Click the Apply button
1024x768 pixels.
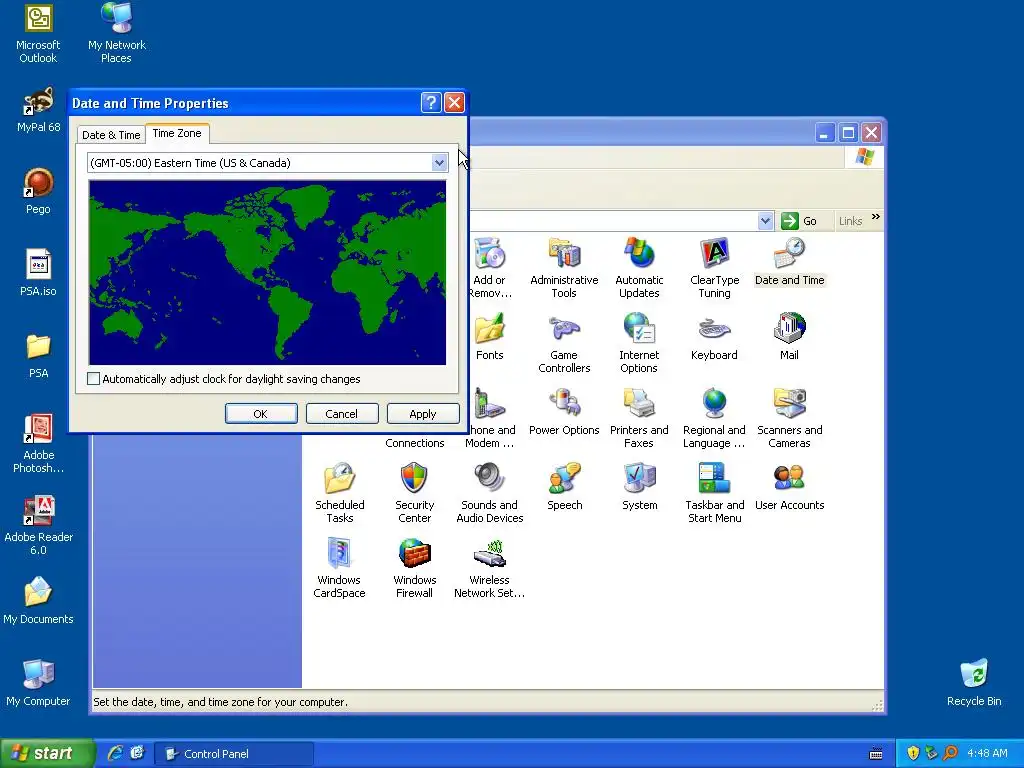coord(423,414)
